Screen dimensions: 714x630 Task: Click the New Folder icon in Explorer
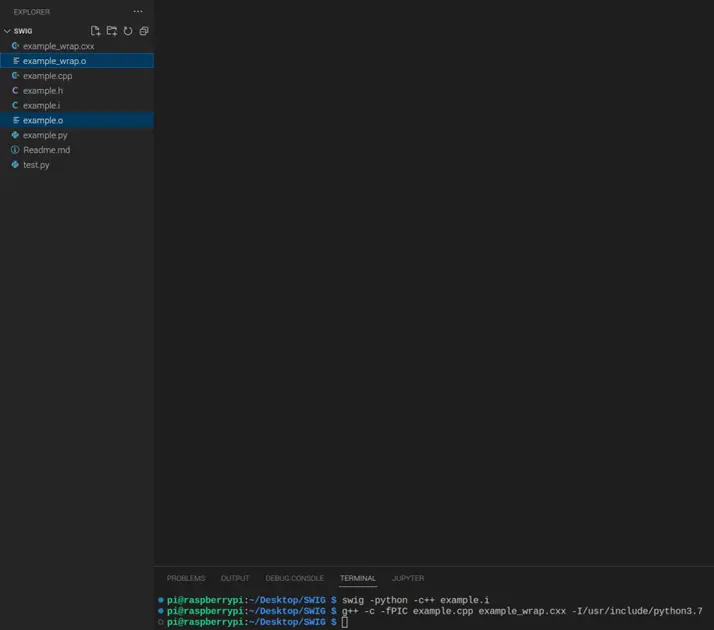[112, 31]
